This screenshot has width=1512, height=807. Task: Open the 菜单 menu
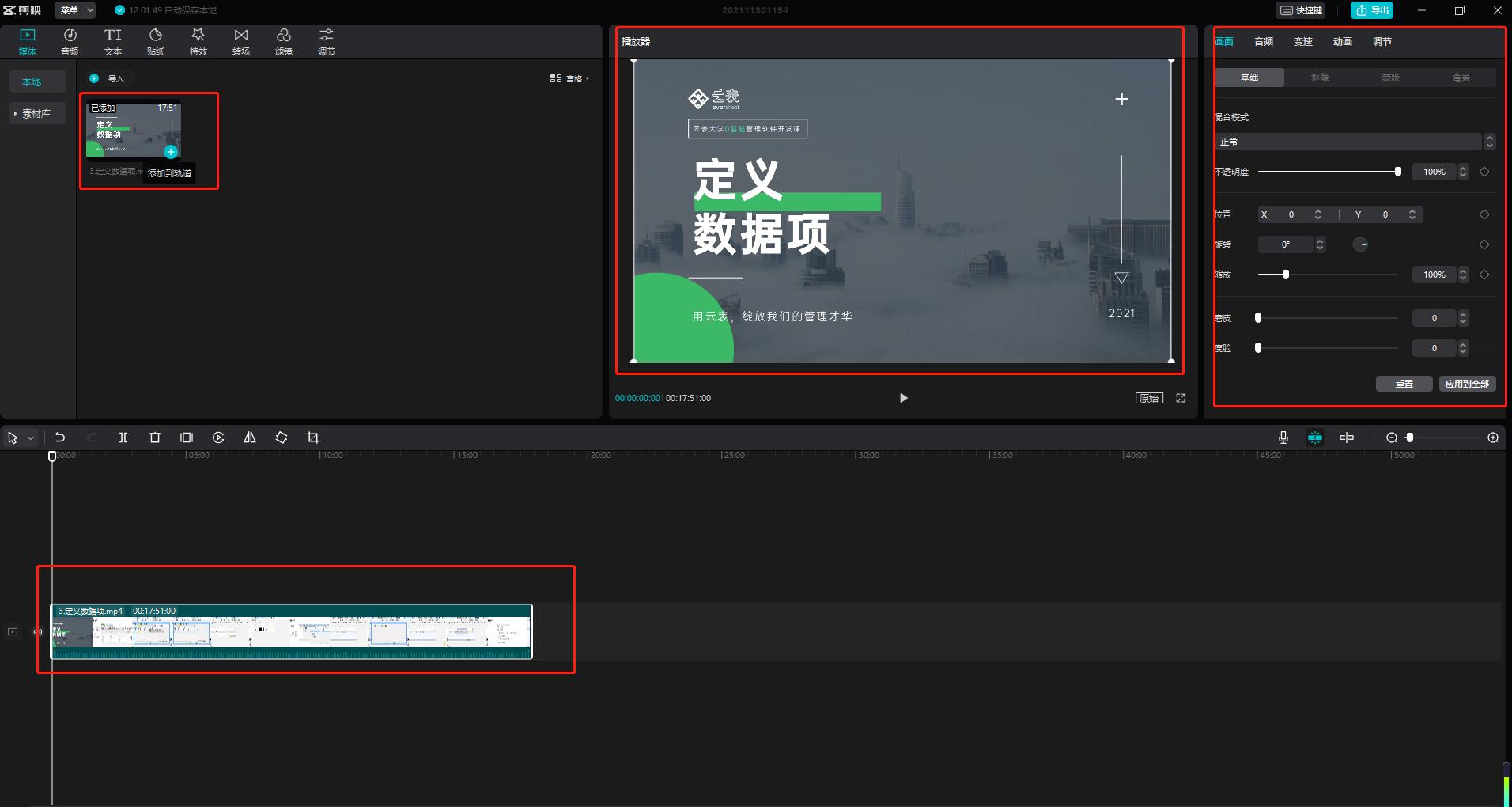74,9
